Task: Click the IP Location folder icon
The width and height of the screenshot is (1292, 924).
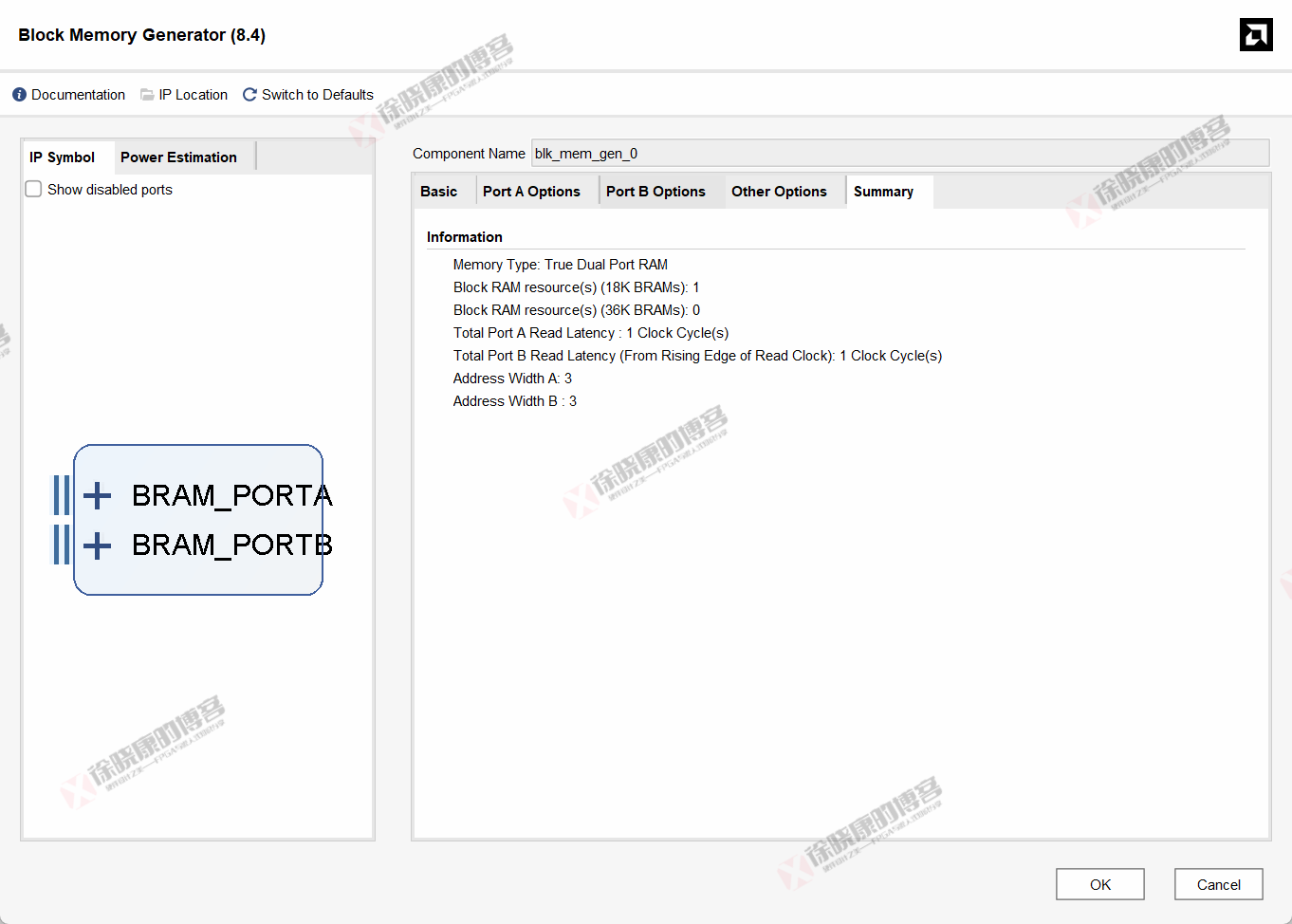Action: click(x=147, y=94)
